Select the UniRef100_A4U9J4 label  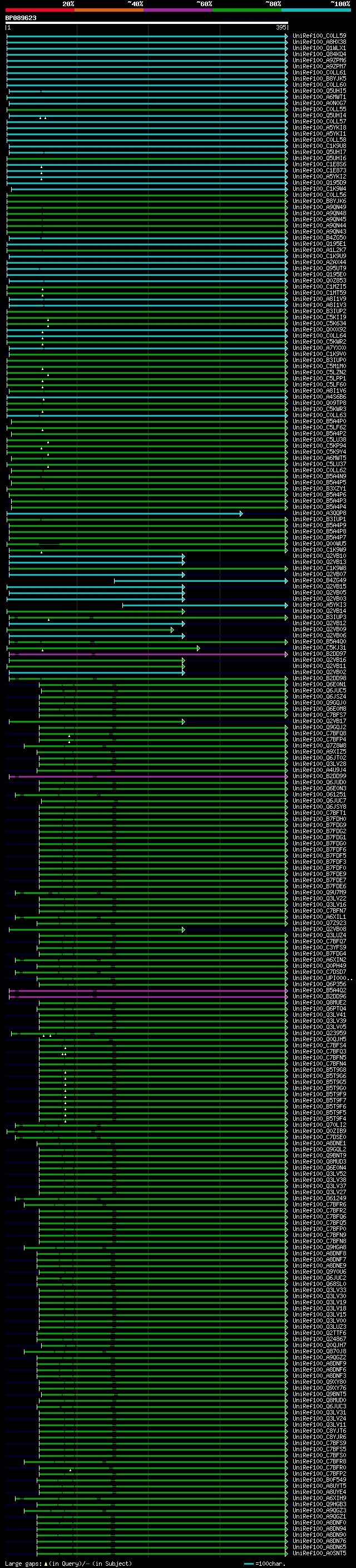point(319,770)
